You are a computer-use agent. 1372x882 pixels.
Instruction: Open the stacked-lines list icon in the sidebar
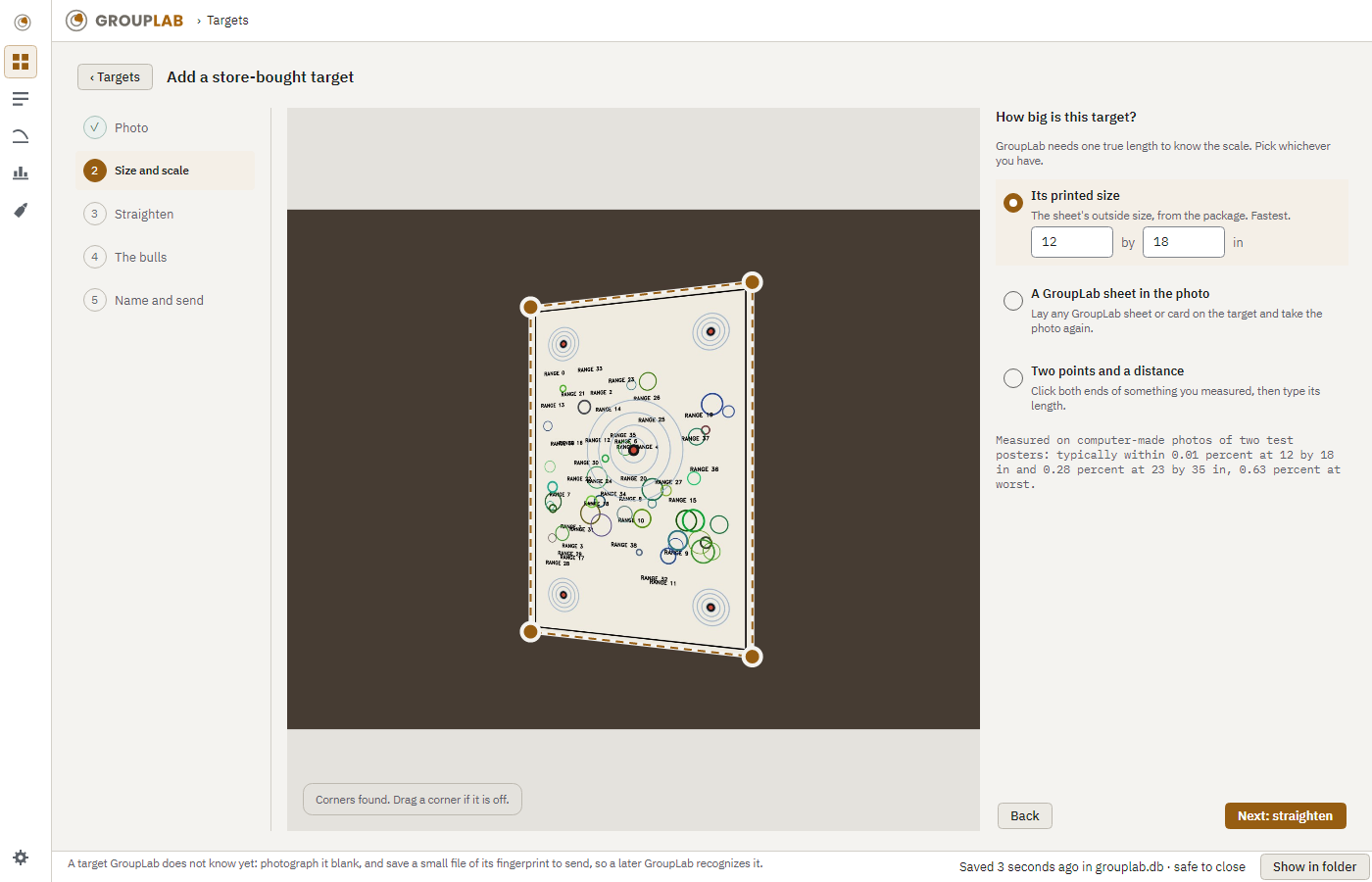[21, 99]
